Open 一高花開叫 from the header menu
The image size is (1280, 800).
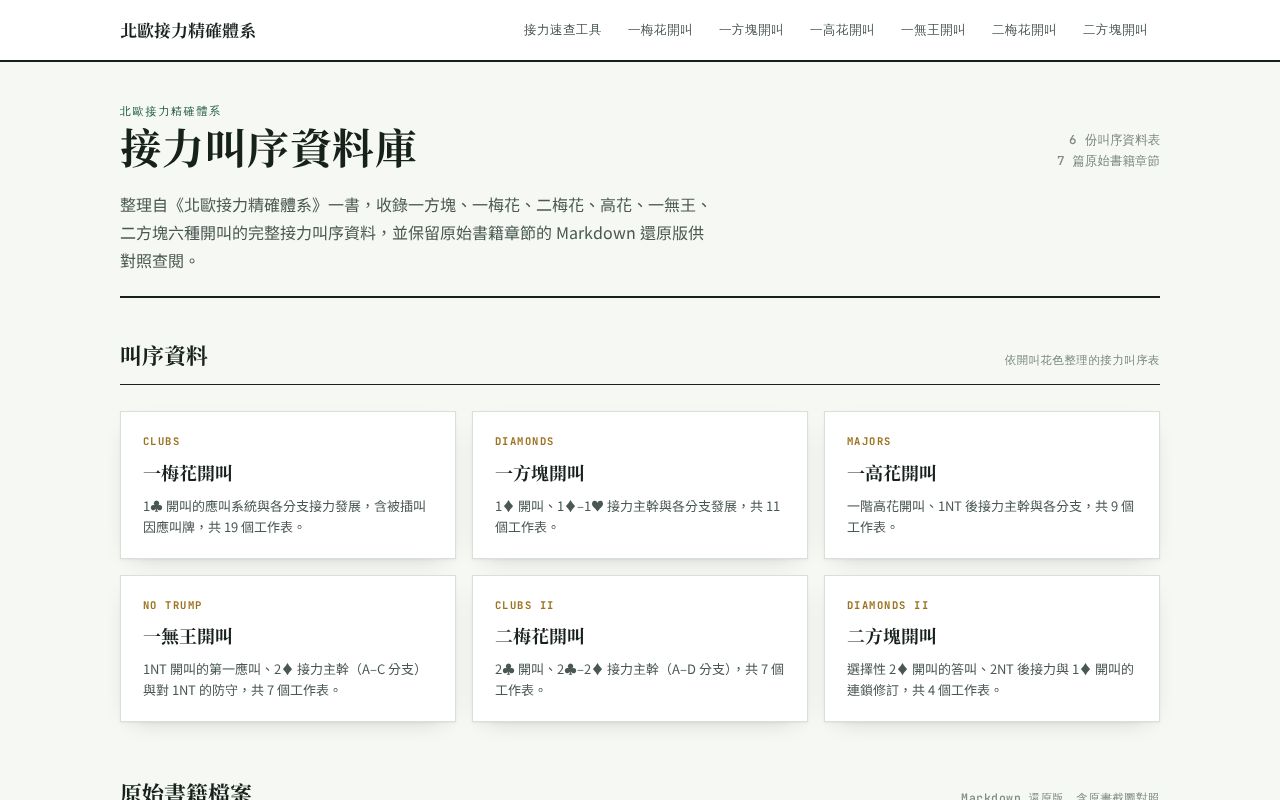click(842, 30)
